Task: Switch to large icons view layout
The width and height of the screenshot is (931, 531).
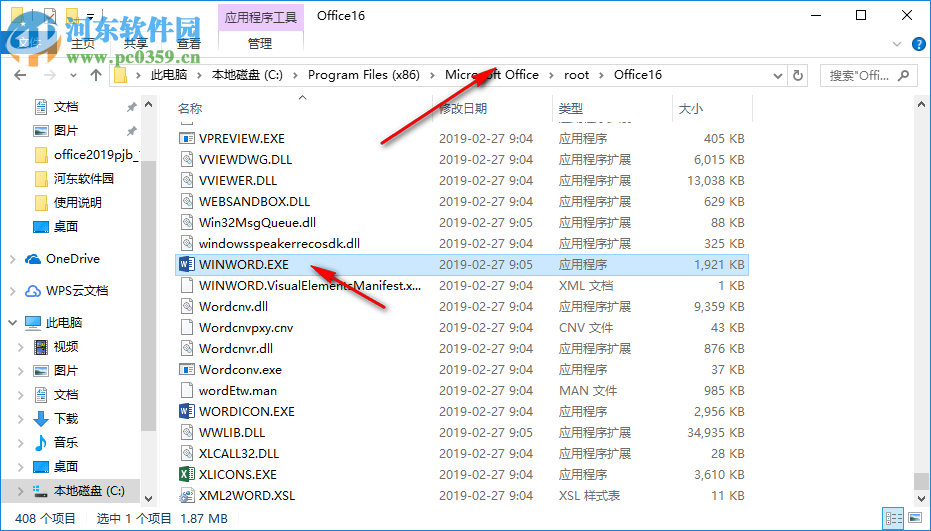Action: [915, 518]
